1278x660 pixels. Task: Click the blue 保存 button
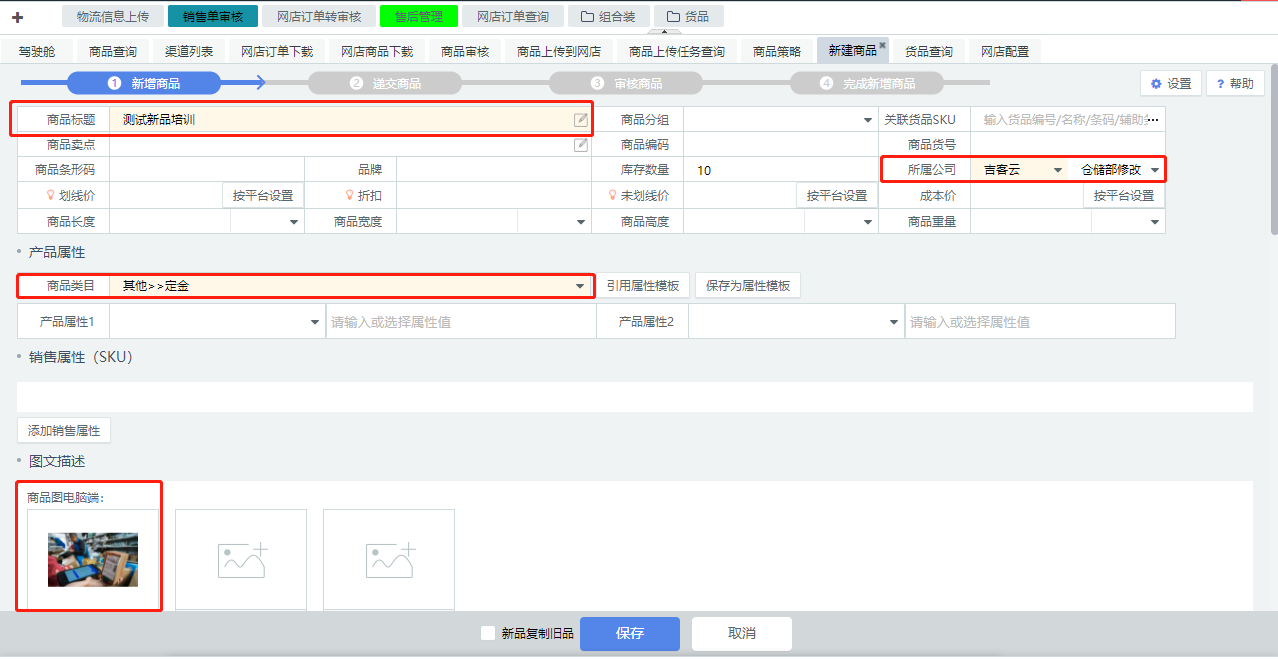(x=630, y=634)
